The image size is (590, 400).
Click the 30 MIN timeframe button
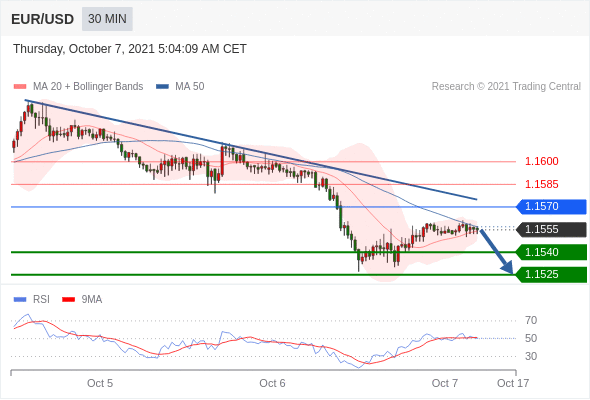click(107, 19)
